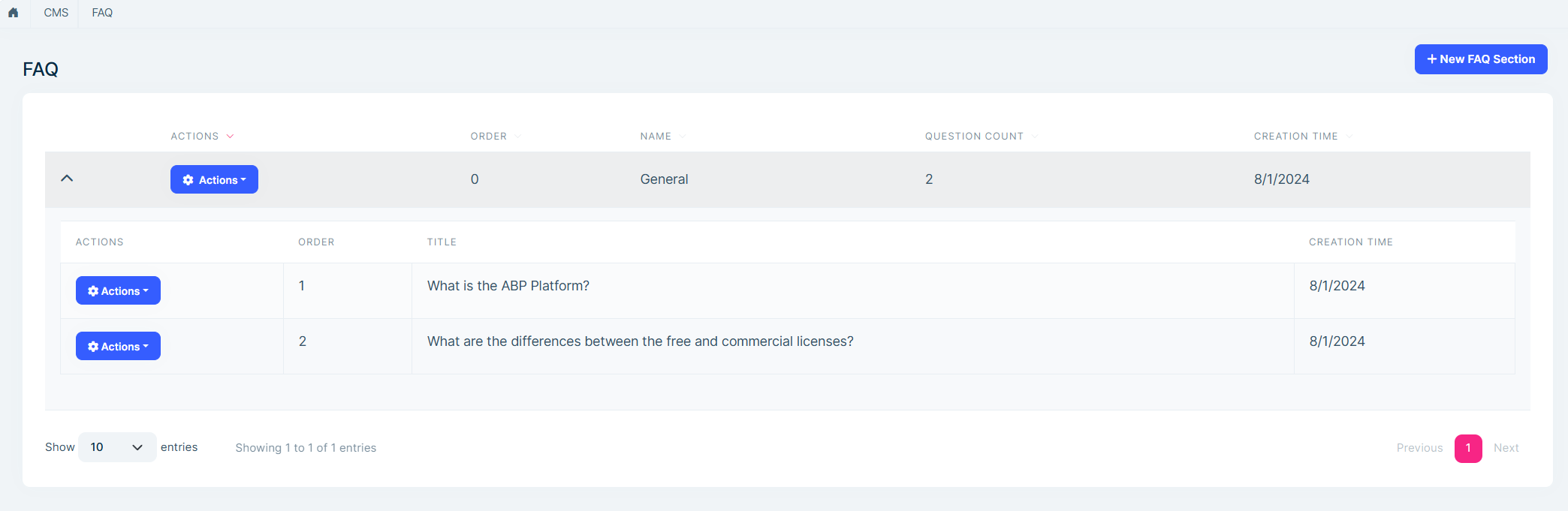Open Actions menu for licenses question

pyautogui.click(x=118, y=347)
